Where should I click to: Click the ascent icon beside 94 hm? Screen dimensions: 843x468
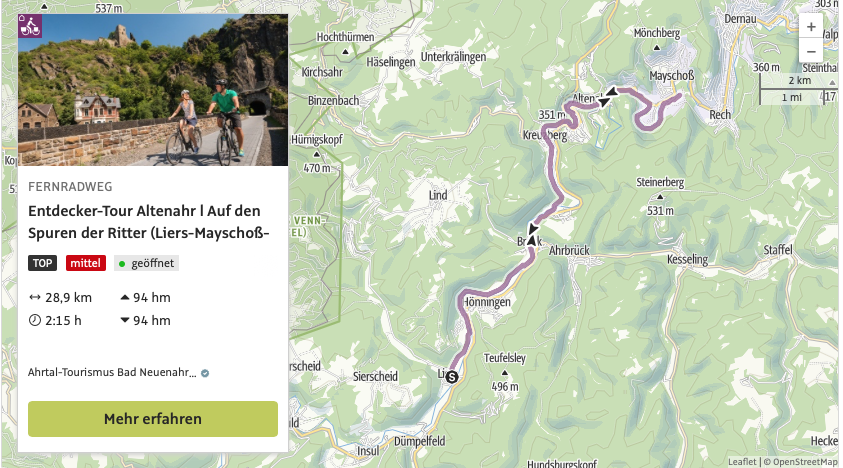pyautogui.click(x=124, y=297)
